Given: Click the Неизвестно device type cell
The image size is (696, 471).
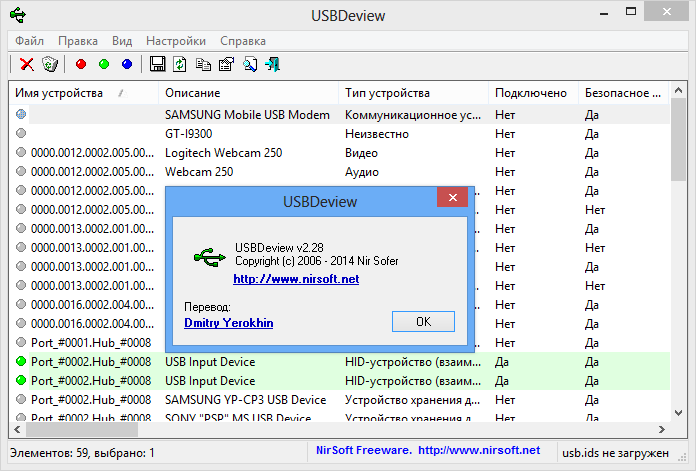Looking at the screenshot, I should click(x=377, y=134).
